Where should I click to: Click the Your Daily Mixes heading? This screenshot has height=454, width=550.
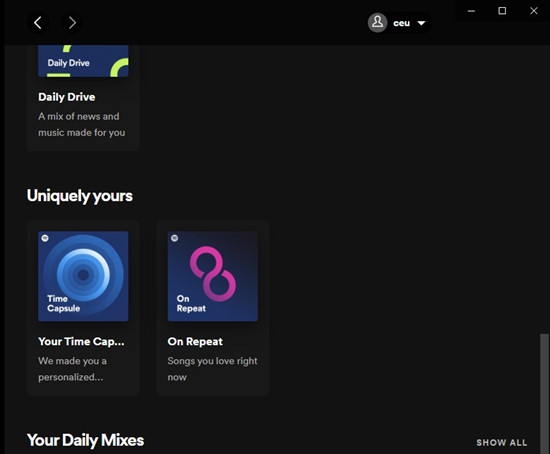point(85,440)
